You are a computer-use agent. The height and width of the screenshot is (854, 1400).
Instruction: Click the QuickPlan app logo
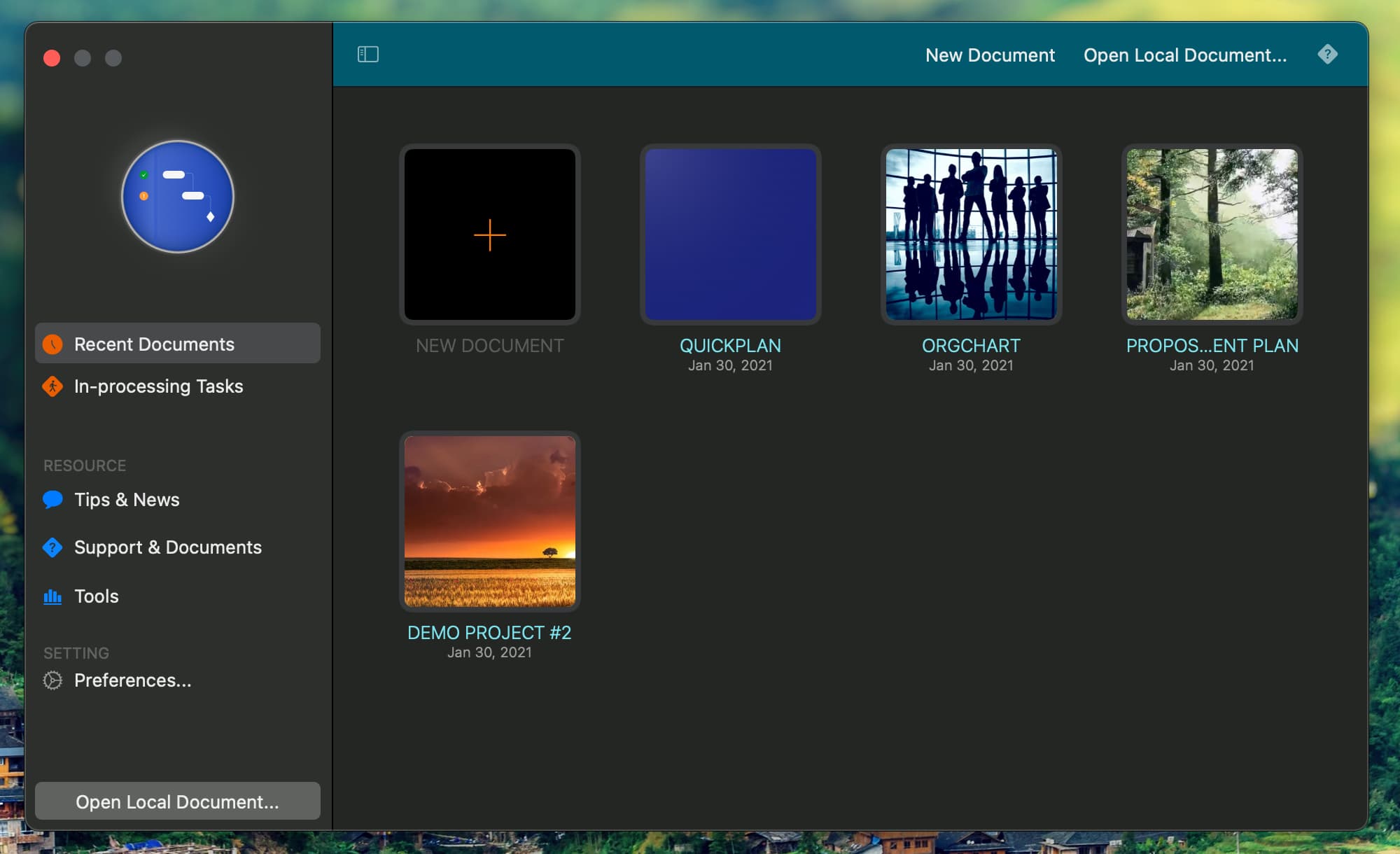[178, 197]
